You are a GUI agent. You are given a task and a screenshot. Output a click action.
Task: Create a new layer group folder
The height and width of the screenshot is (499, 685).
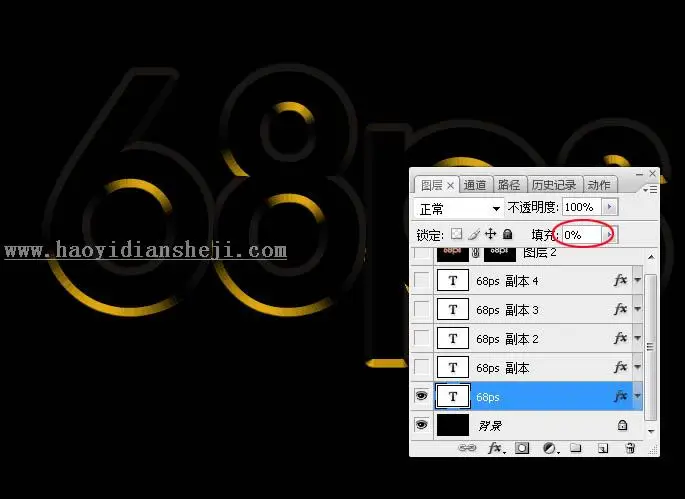(x=576, y=448)
